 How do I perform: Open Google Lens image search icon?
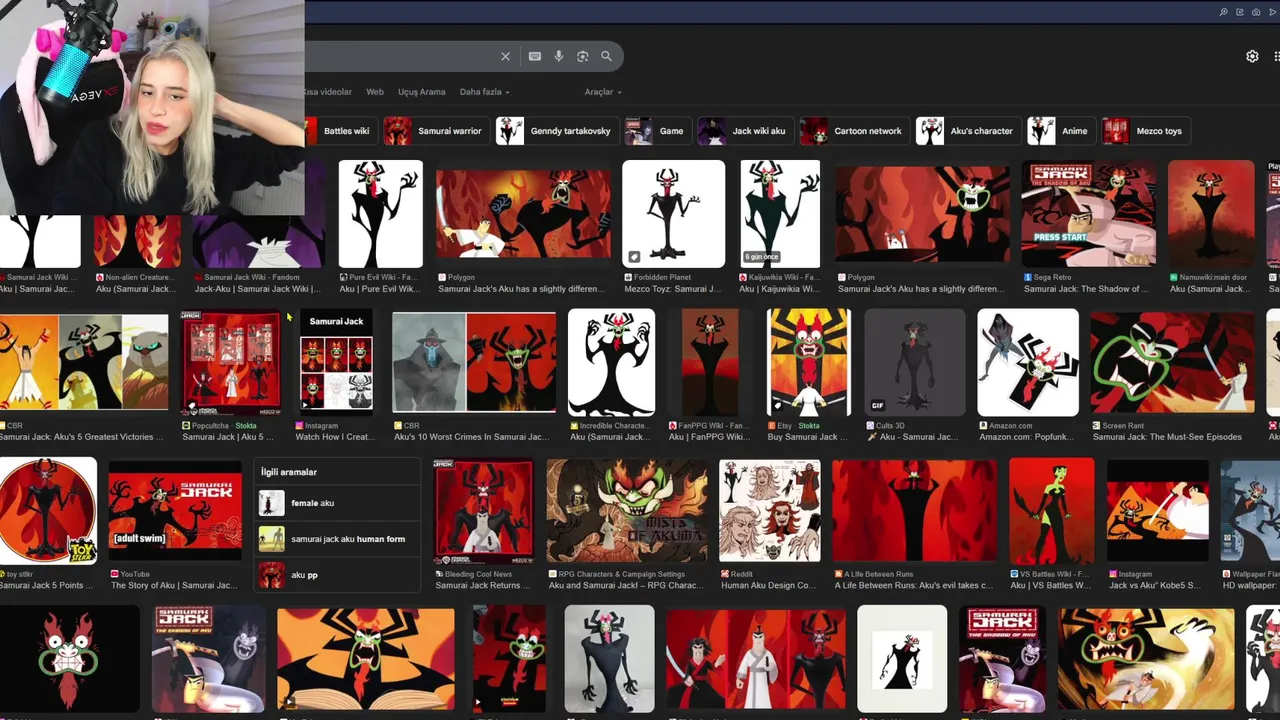(583, 57)
